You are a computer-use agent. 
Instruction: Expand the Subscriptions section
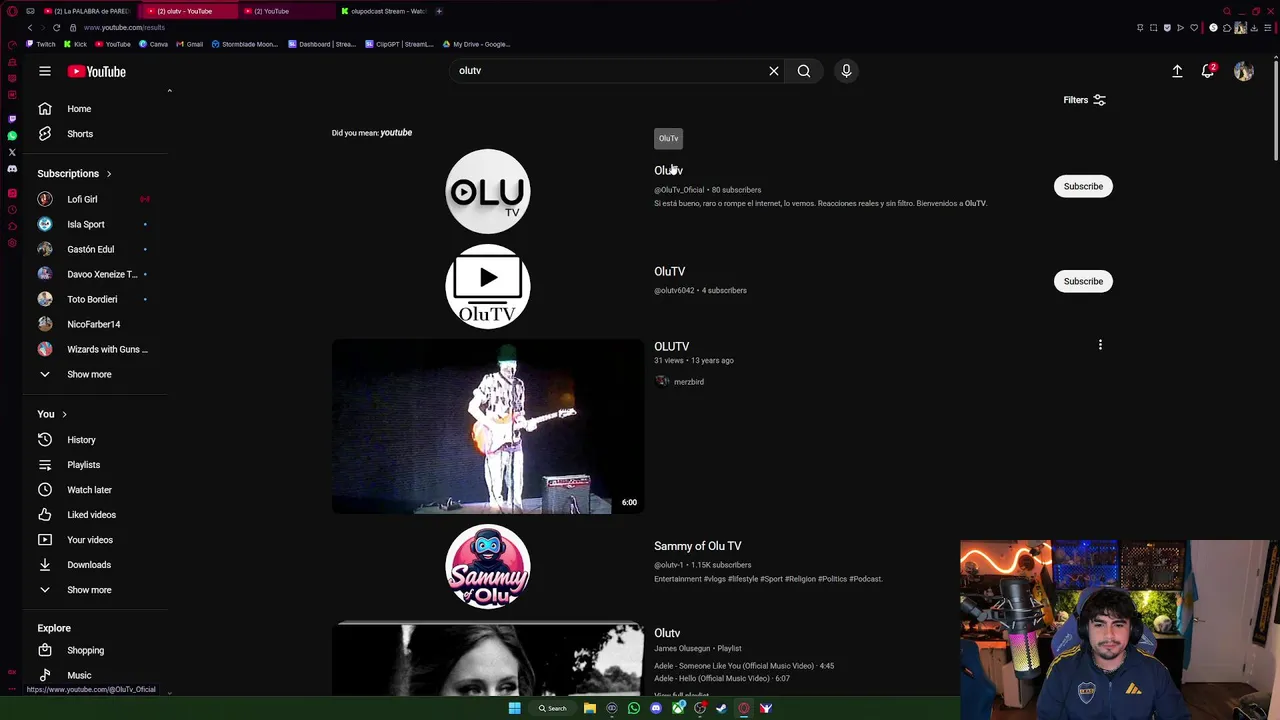point(75,174)
